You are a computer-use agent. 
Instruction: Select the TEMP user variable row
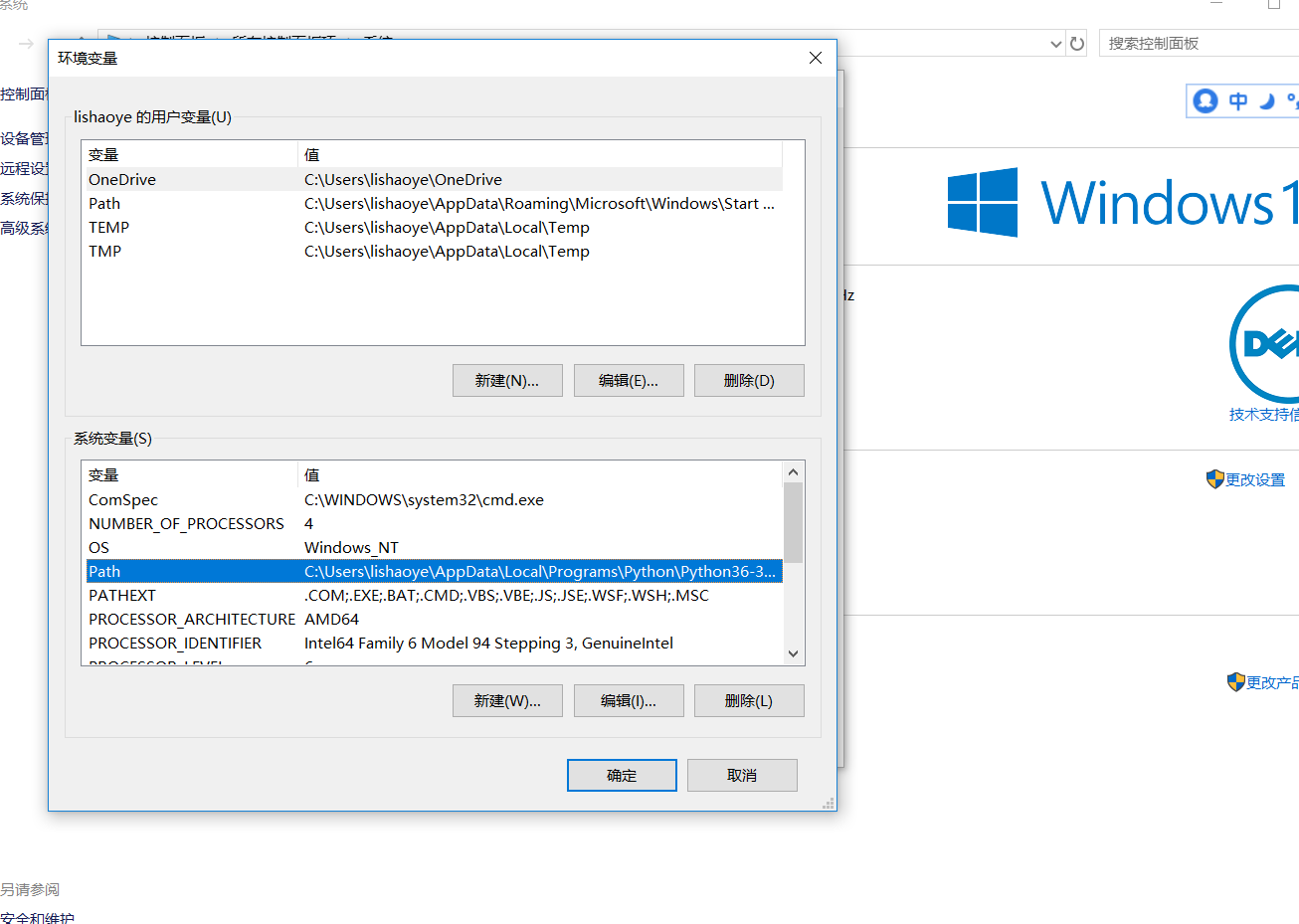click(109, 228)
